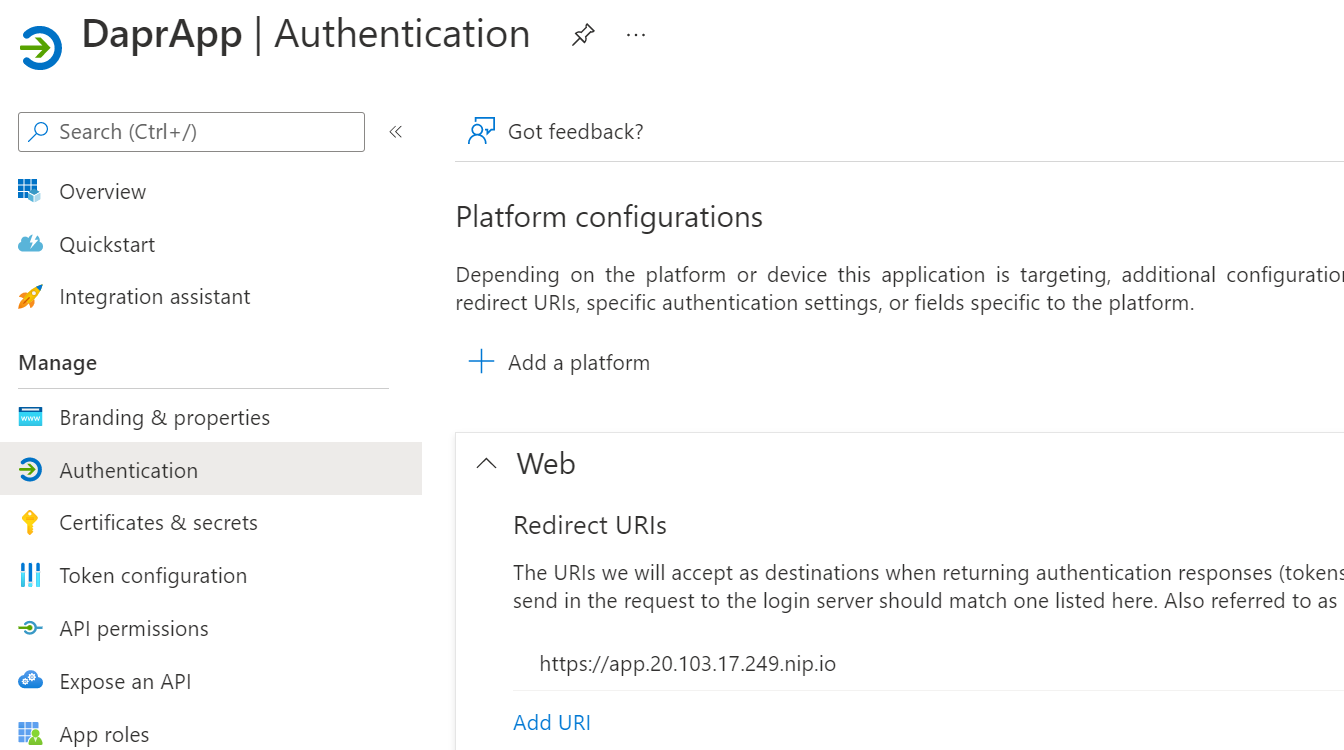The height and width of the screenshot is (750, 1344).
Task: Click the Quickstart cloud icon
Action: pyautogui.click(x=31, y=244)
